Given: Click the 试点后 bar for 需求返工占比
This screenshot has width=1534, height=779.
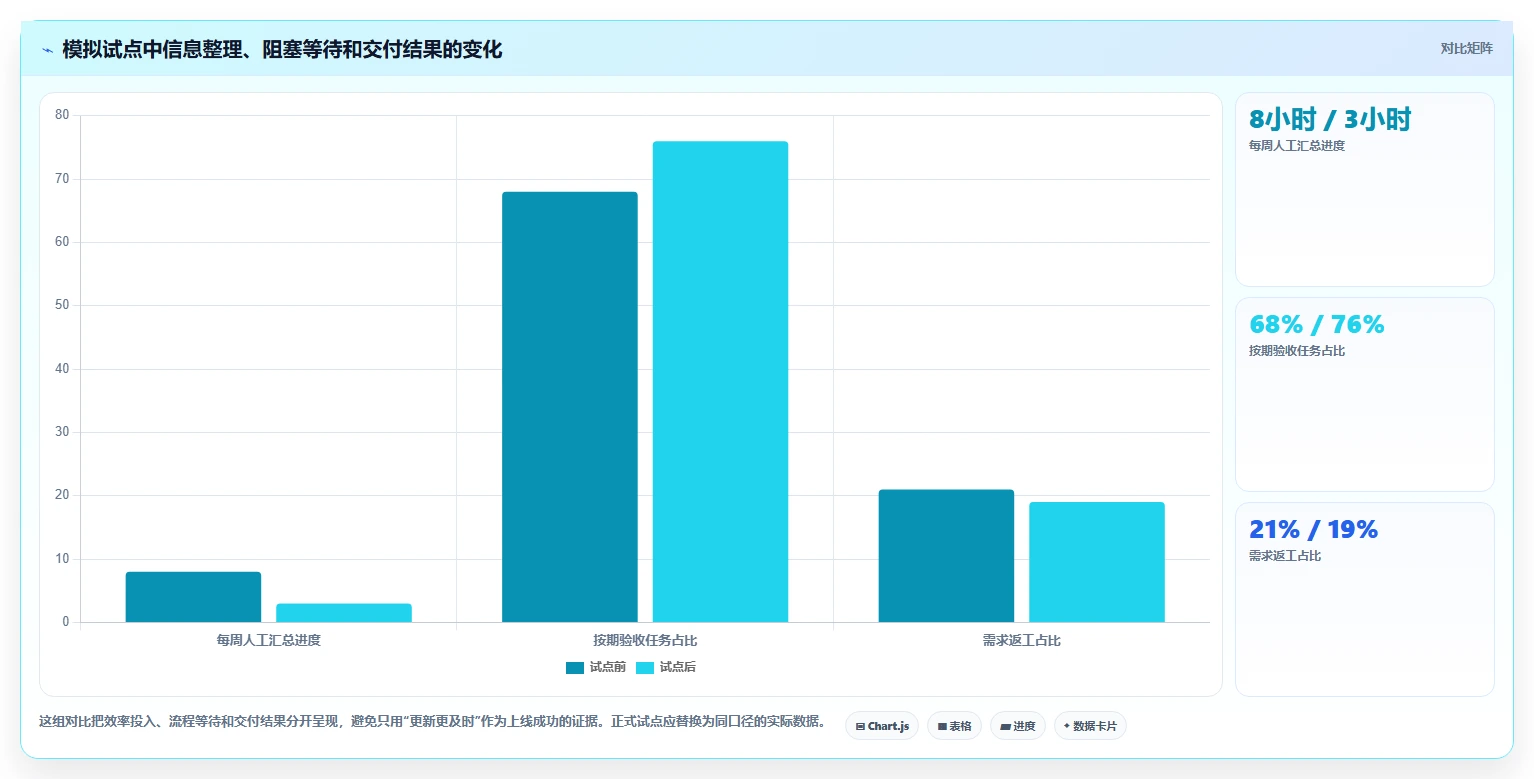Looking at the screenshot, I should point(1097,562).
